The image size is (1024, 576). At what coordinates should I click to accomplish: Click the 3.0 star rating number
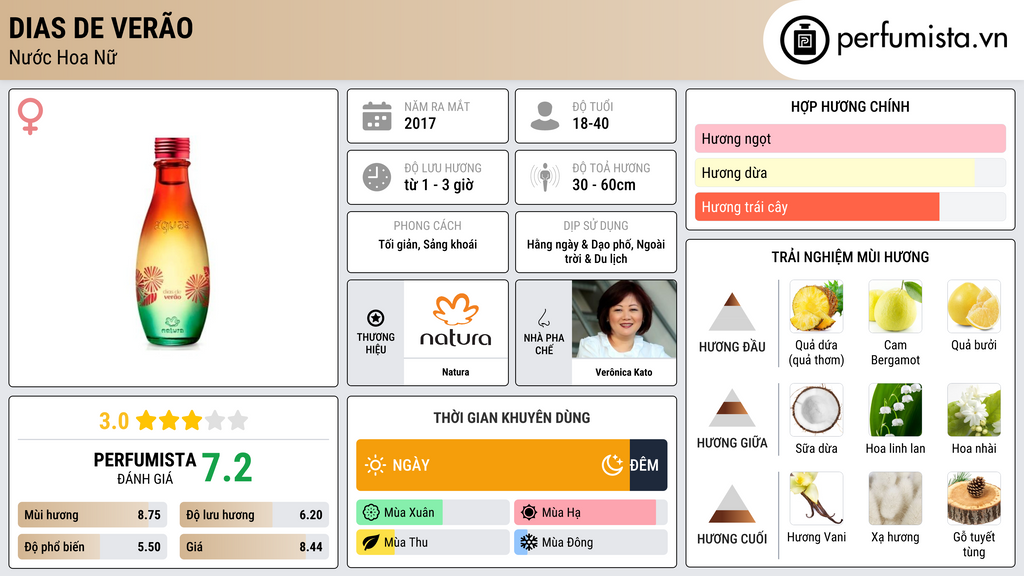click(114, 421)
